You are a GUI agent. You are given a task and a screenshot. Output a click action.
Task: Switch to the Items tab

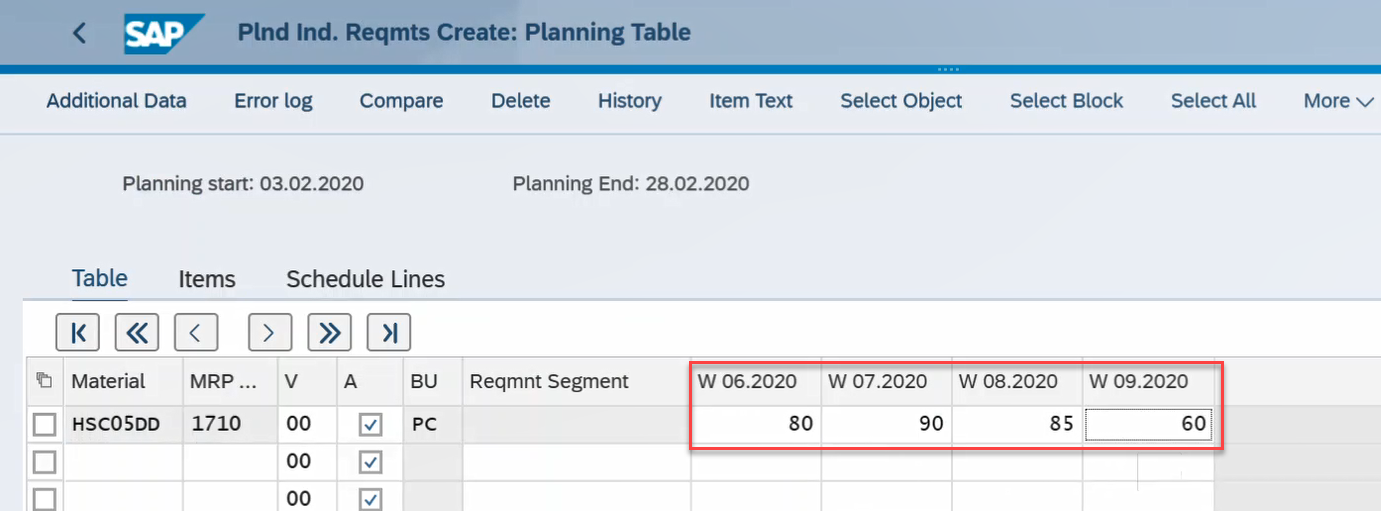(x=207, y=280)
